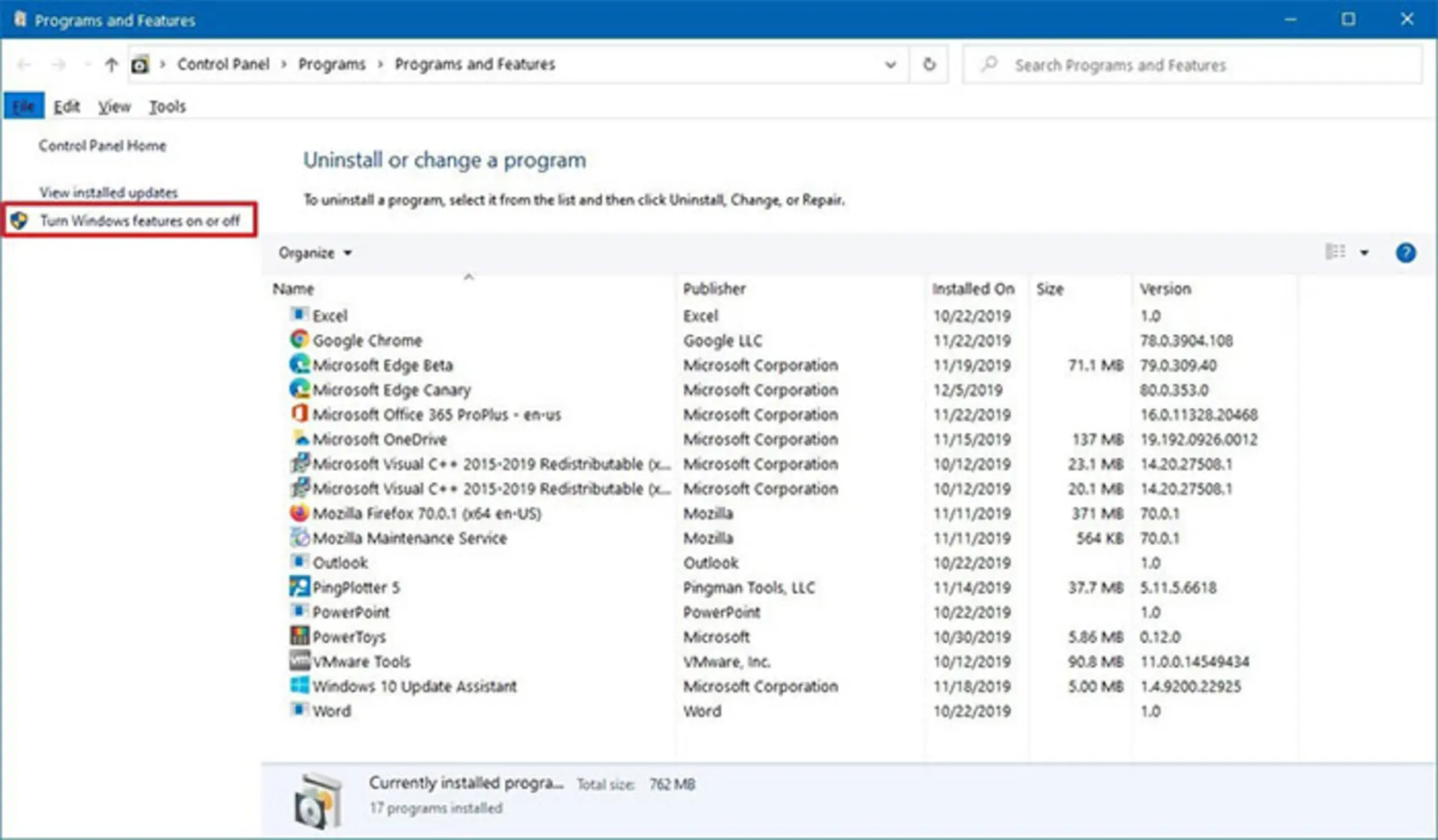
Task: Open the Tools menu
Action: [x=167, y=106]
